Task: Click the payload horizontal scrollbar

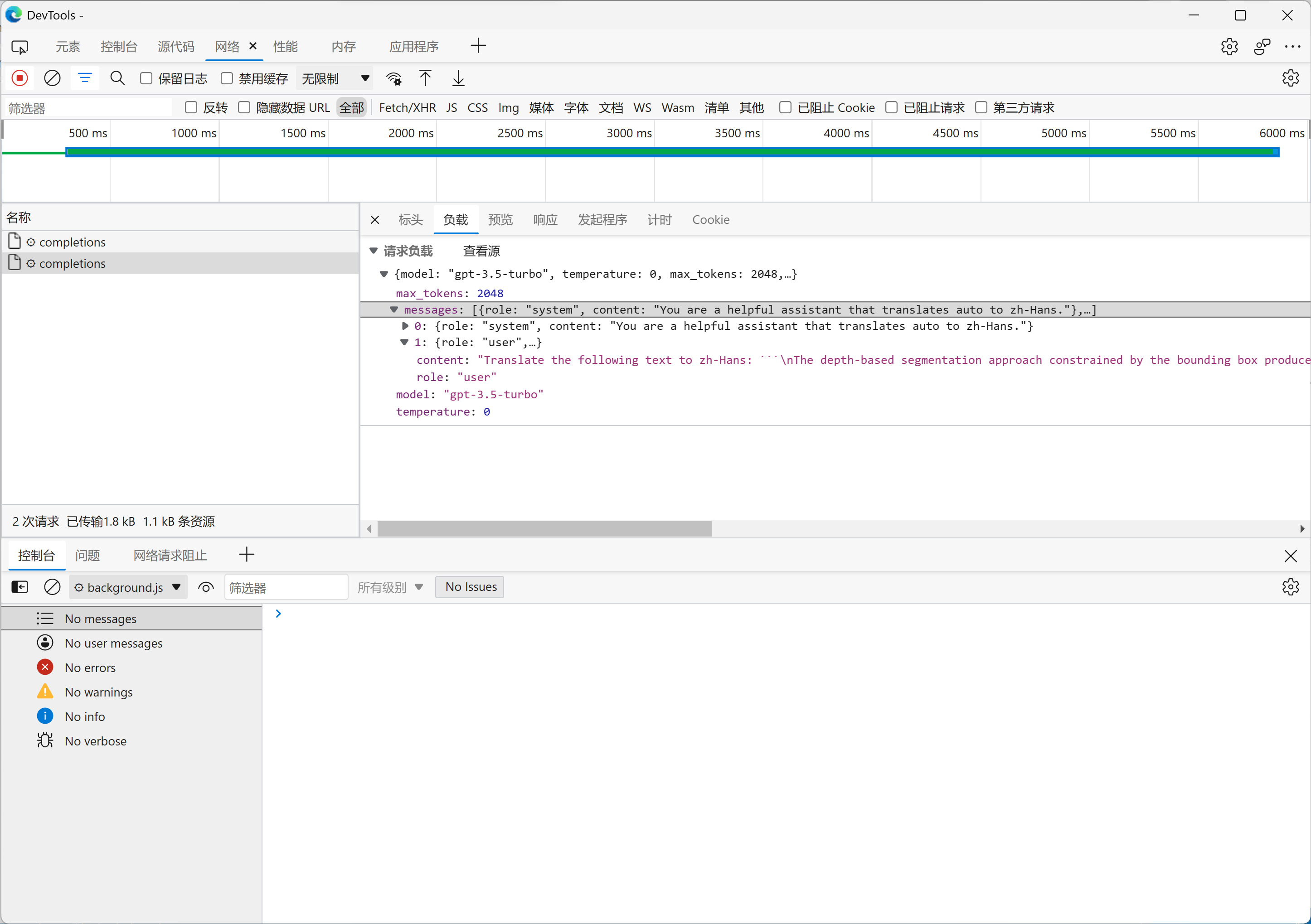Action: (544, 529)
